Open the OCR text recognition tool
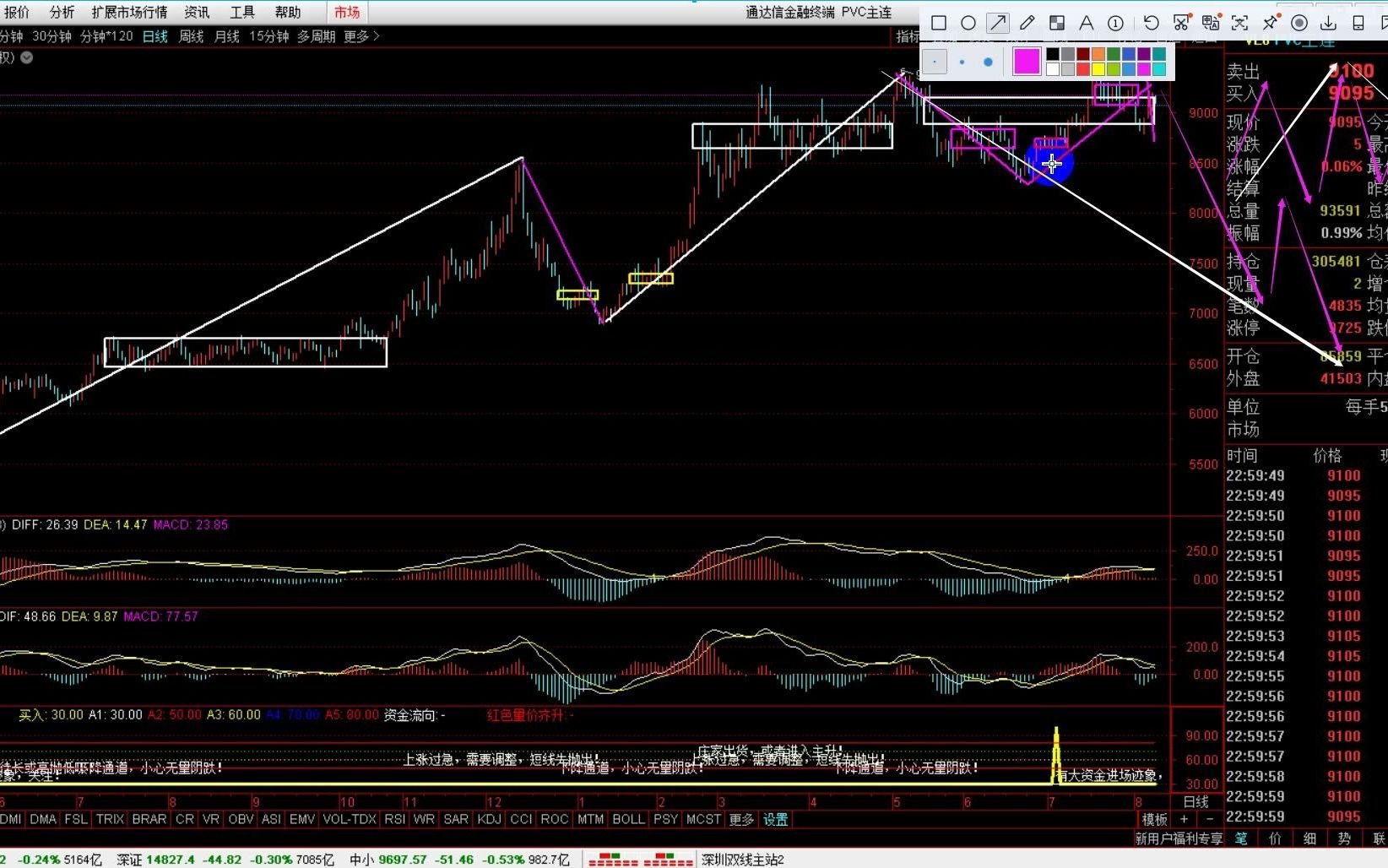The height and width of the screenshot is (868, 1388). point(1239,23)
